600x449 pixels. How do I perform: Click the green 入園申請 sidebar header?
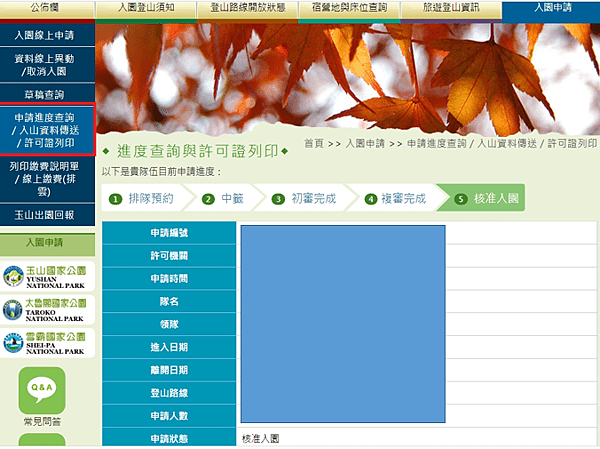pyautogui.click(x=47, y=244)
